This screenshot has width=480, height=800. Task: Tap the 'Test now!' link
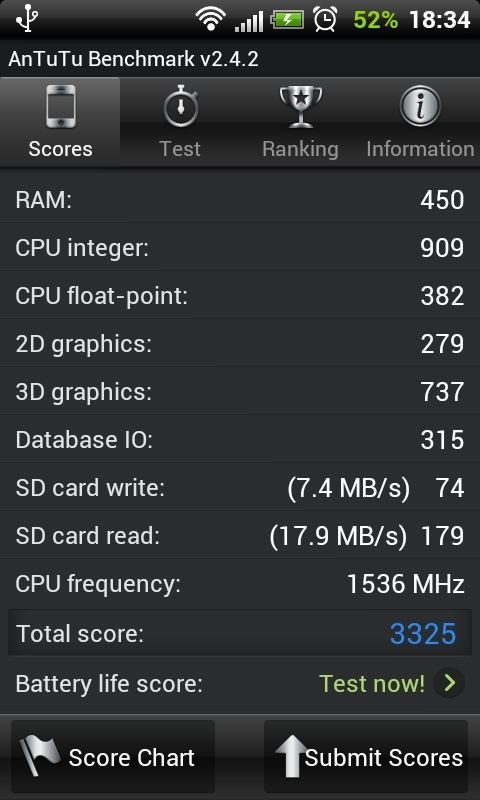tap(372, 683)
